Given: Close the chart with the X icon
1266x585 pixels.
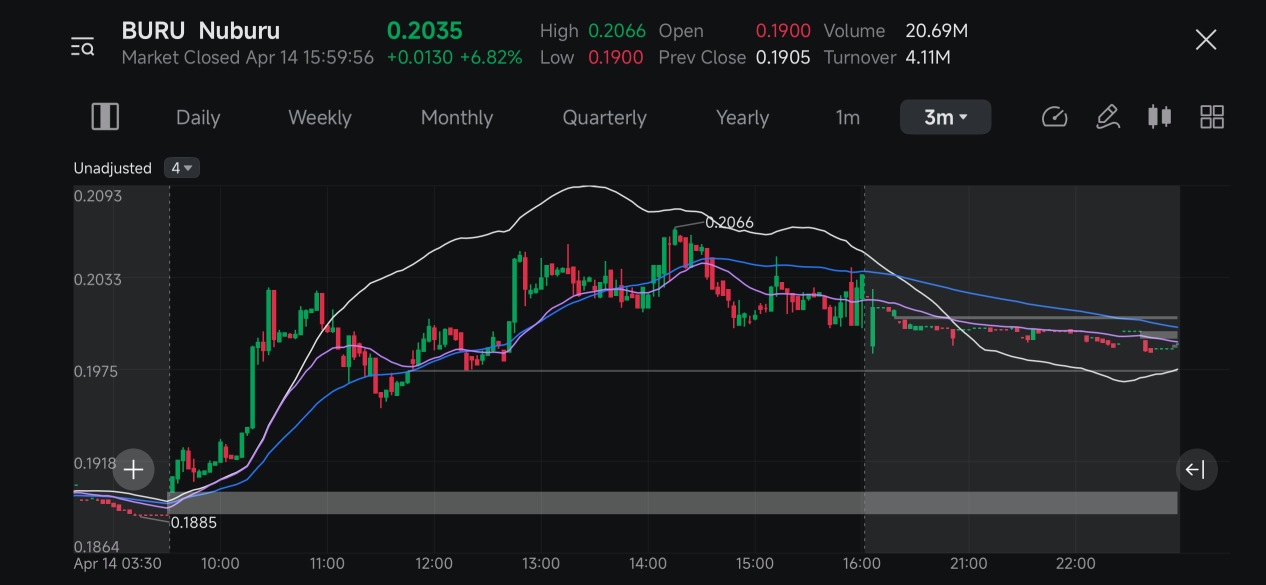Looking at the screenshot, I should pyautogui.click(x=1206, y=40).
